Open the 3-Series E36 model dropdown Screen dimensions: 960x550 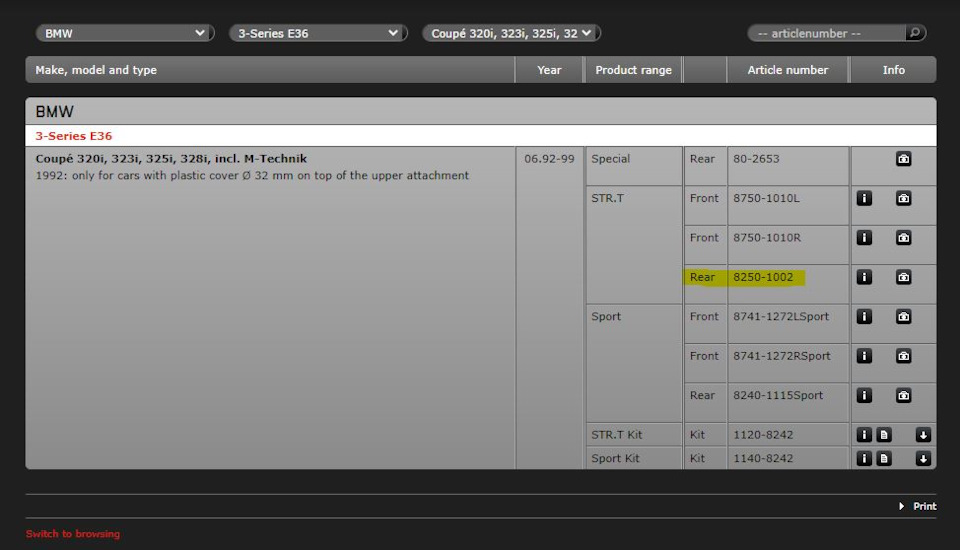click(318, 33)
